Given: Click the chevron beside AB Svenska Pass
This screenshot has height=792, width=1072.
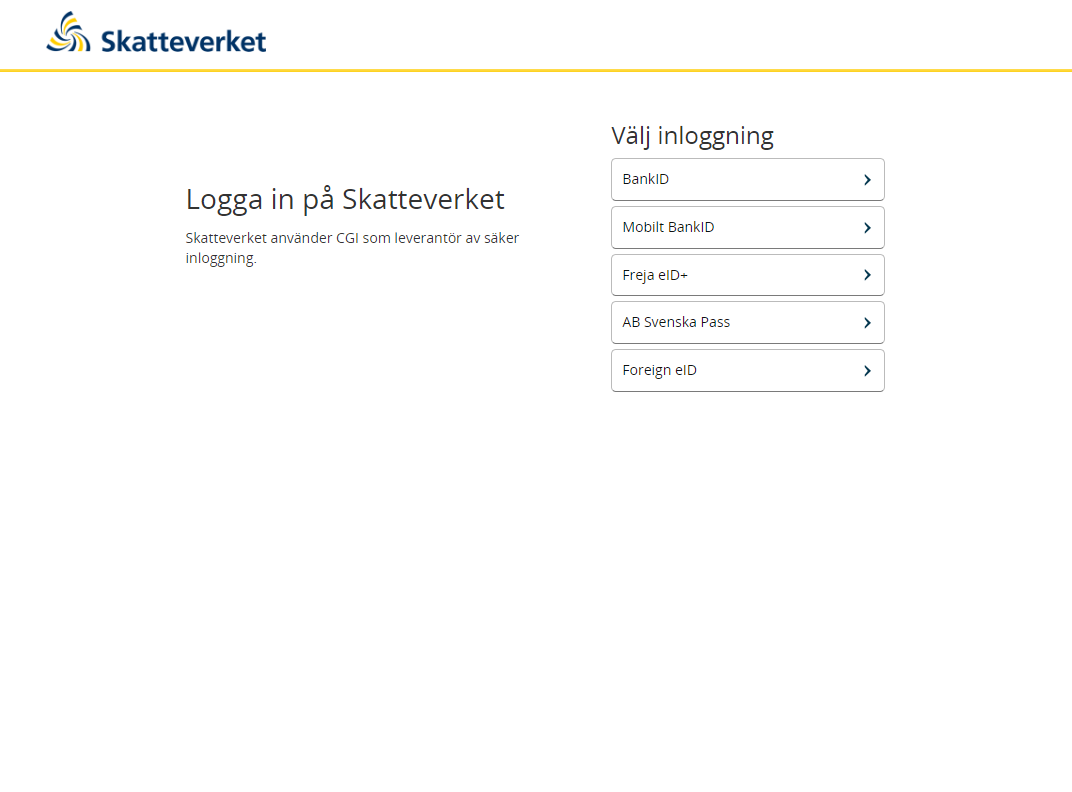Looking at the screenshot, I should click(x=867, y=323).
